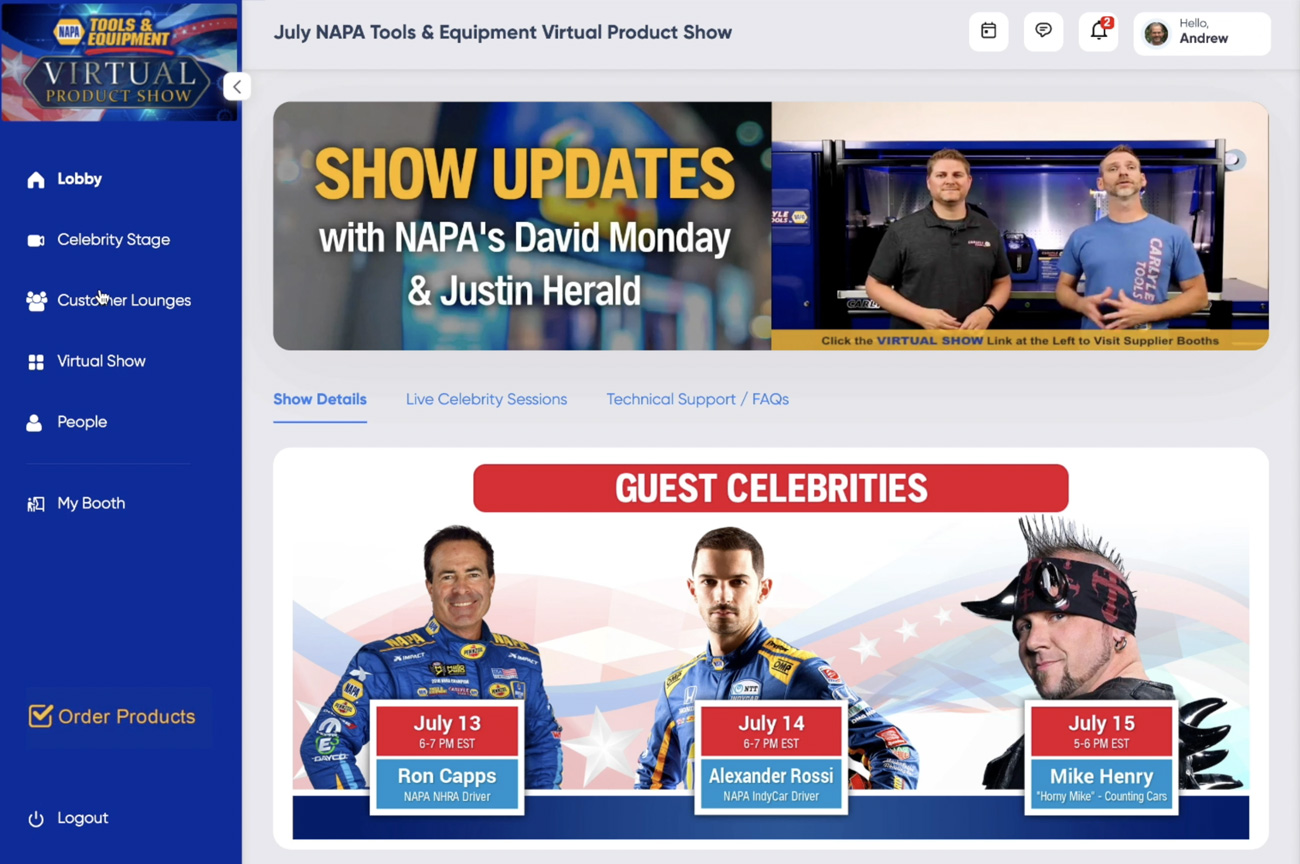Screen dimensions: 1300x864
Task: Click the Order Products button
Action: [112, 716]
